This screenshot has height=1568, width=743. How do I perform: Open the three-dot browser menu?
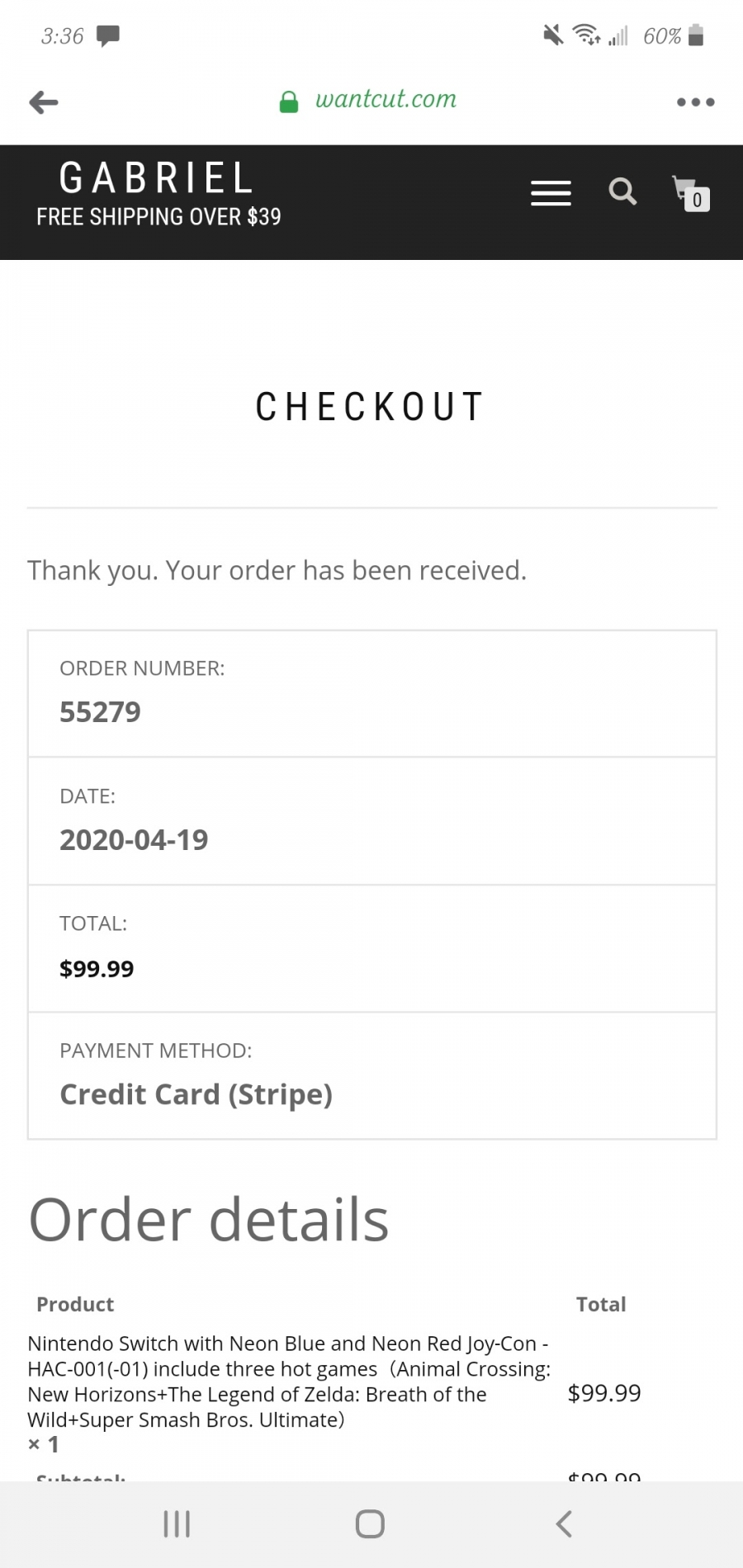(x=695, y=102)
